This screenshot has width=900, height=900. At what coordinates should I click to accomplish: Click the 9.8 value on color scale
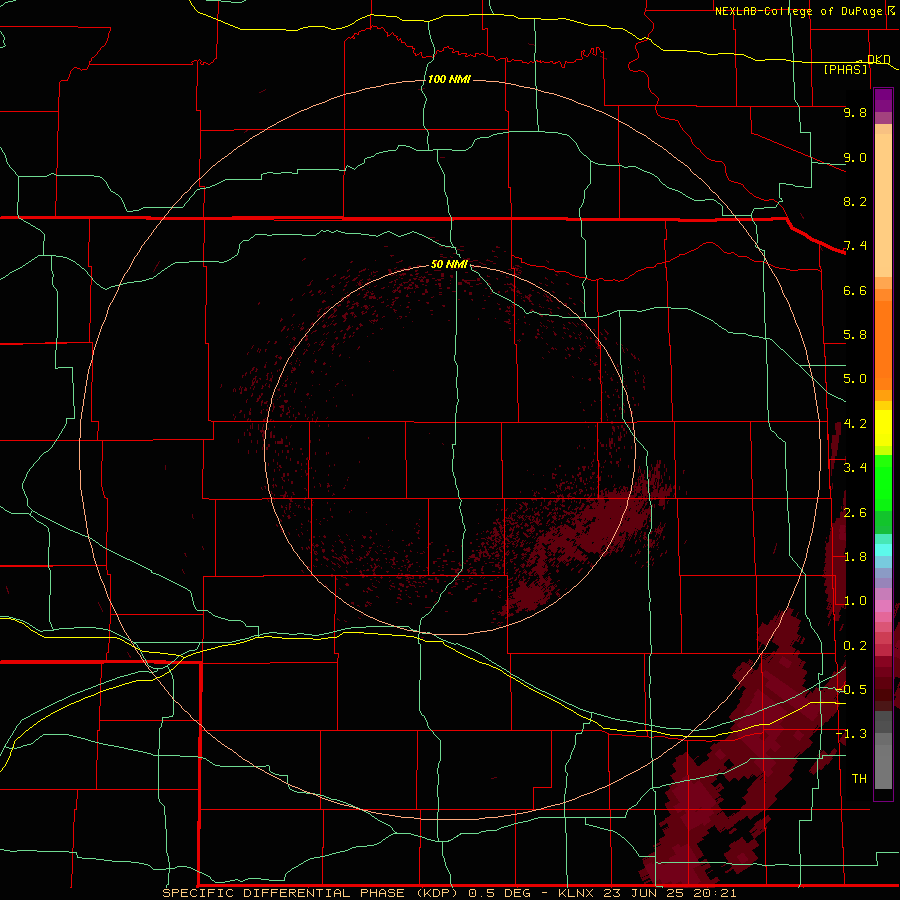pyautogui.click(x=855, y=112)
